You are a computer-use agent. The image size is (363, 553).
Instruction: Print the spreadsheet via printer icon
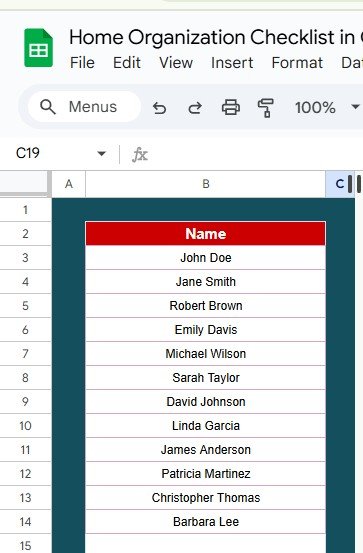(231, 107)
